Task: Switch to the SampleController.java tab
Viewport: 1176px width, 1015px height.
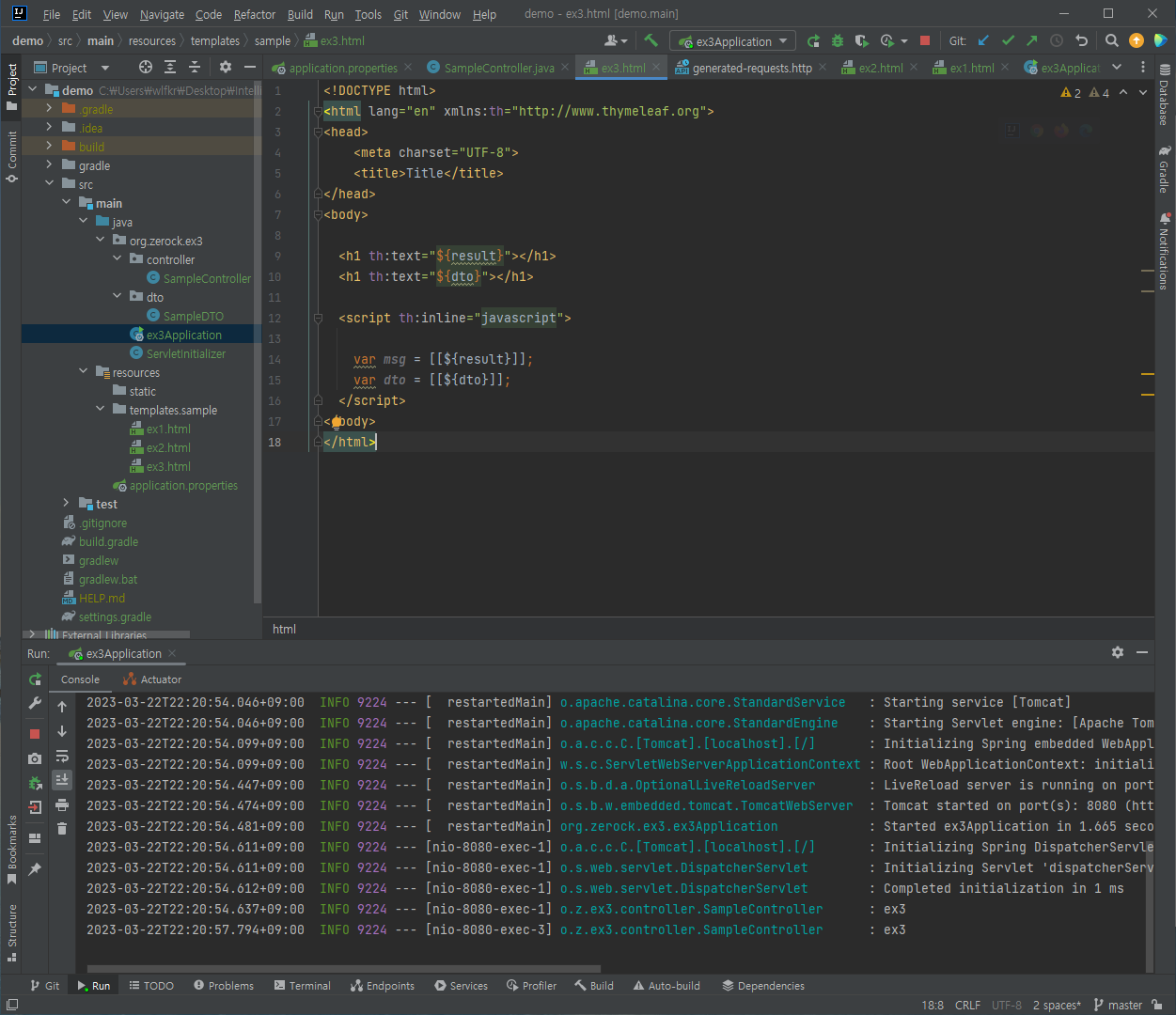Action: tap(498, 68)
